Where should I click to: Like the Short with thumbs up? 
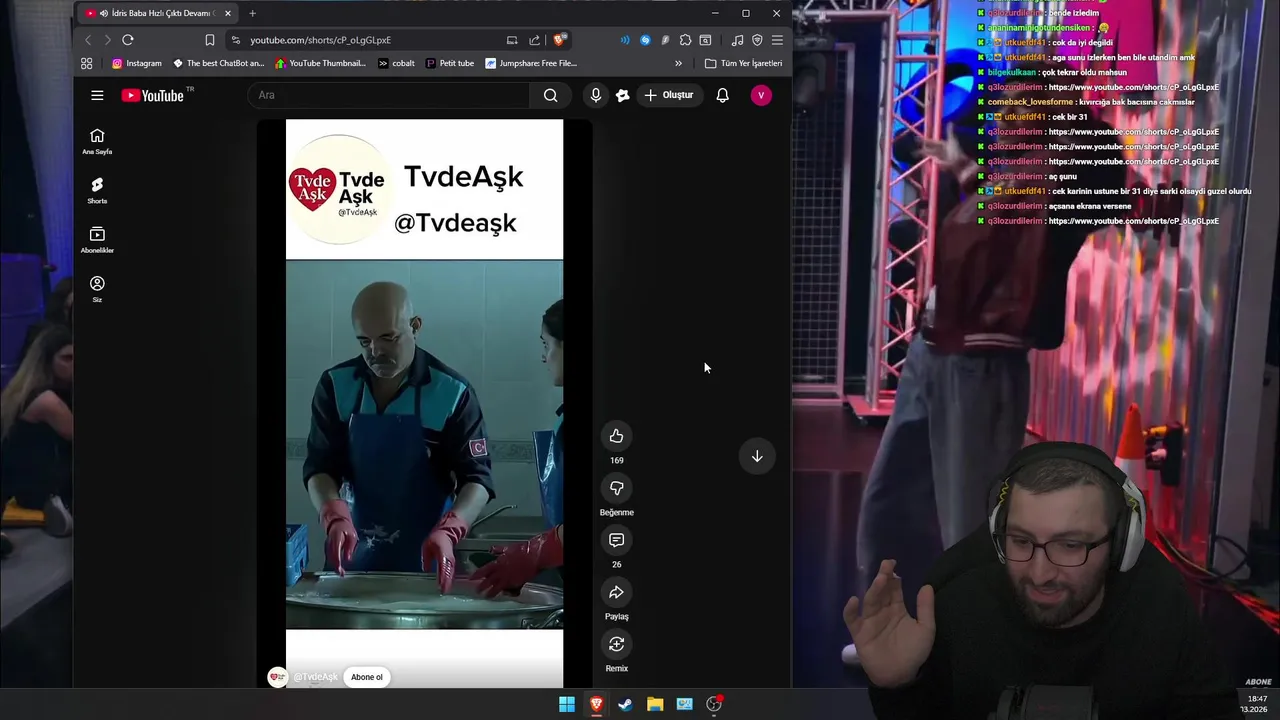point(616,436)
